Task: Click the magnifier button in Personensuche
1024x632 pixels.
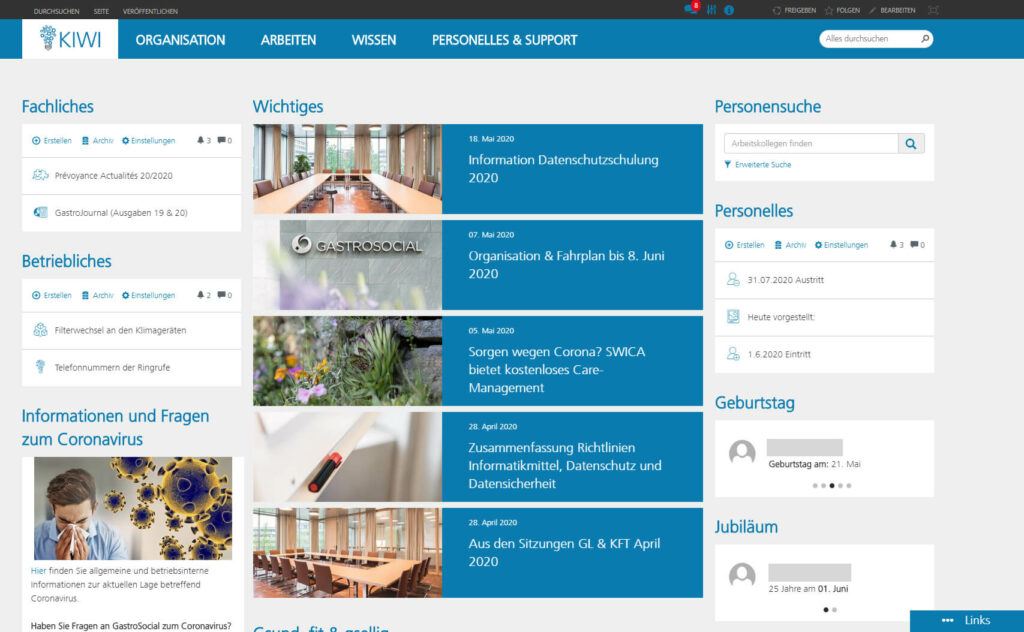Action: point(911,143)
